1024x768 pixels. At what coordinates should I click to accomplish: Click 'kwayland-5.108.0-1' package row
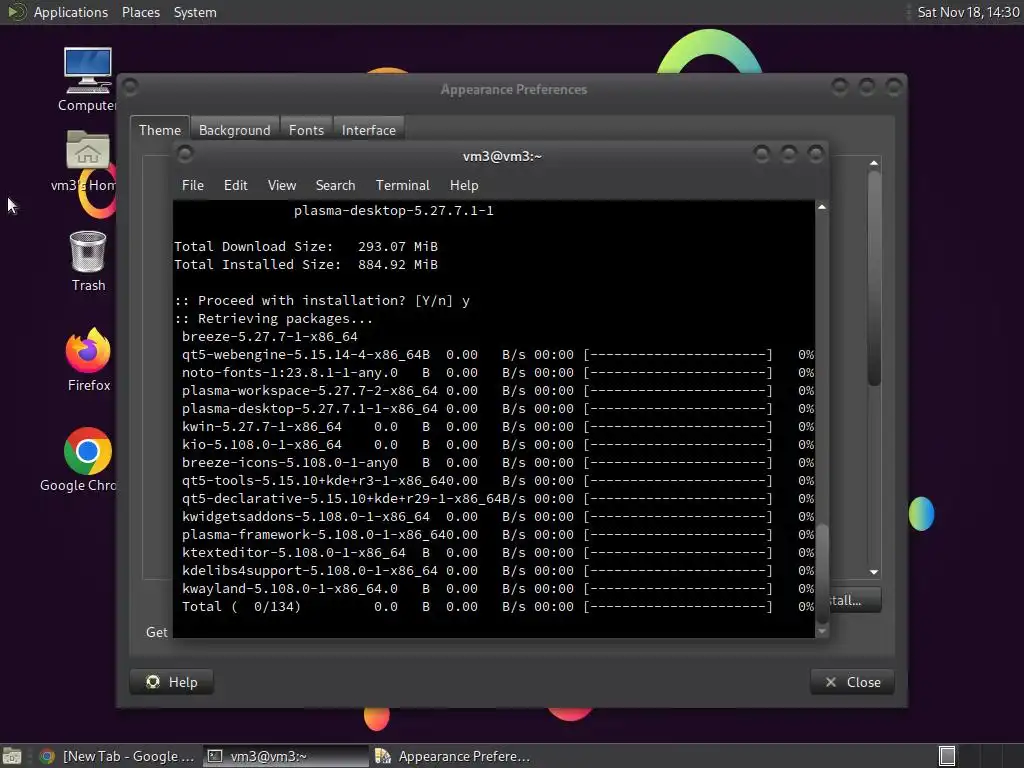[498, 588]
